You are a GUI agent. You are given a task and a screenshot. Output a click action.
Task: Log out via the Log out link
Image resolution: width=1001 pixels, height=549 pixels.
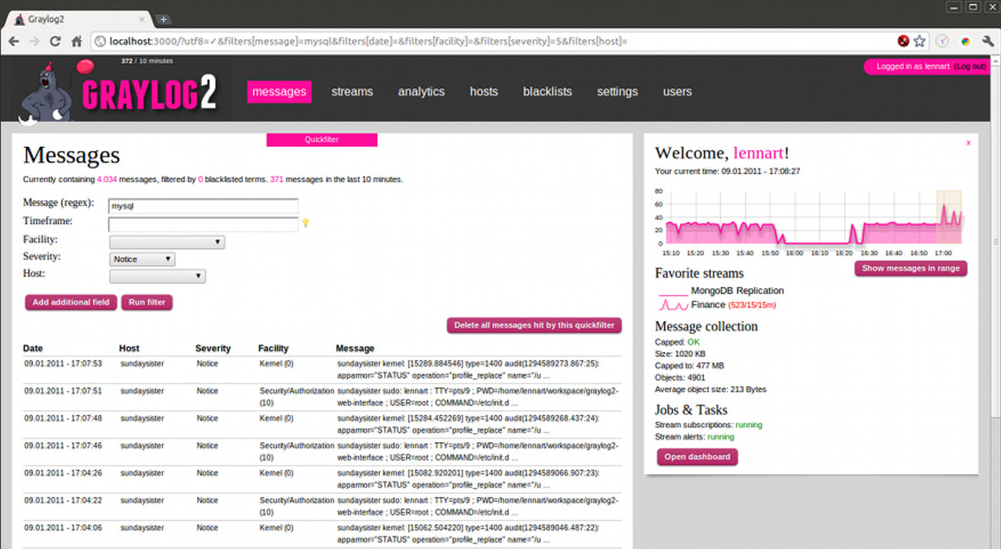point(970,66)
